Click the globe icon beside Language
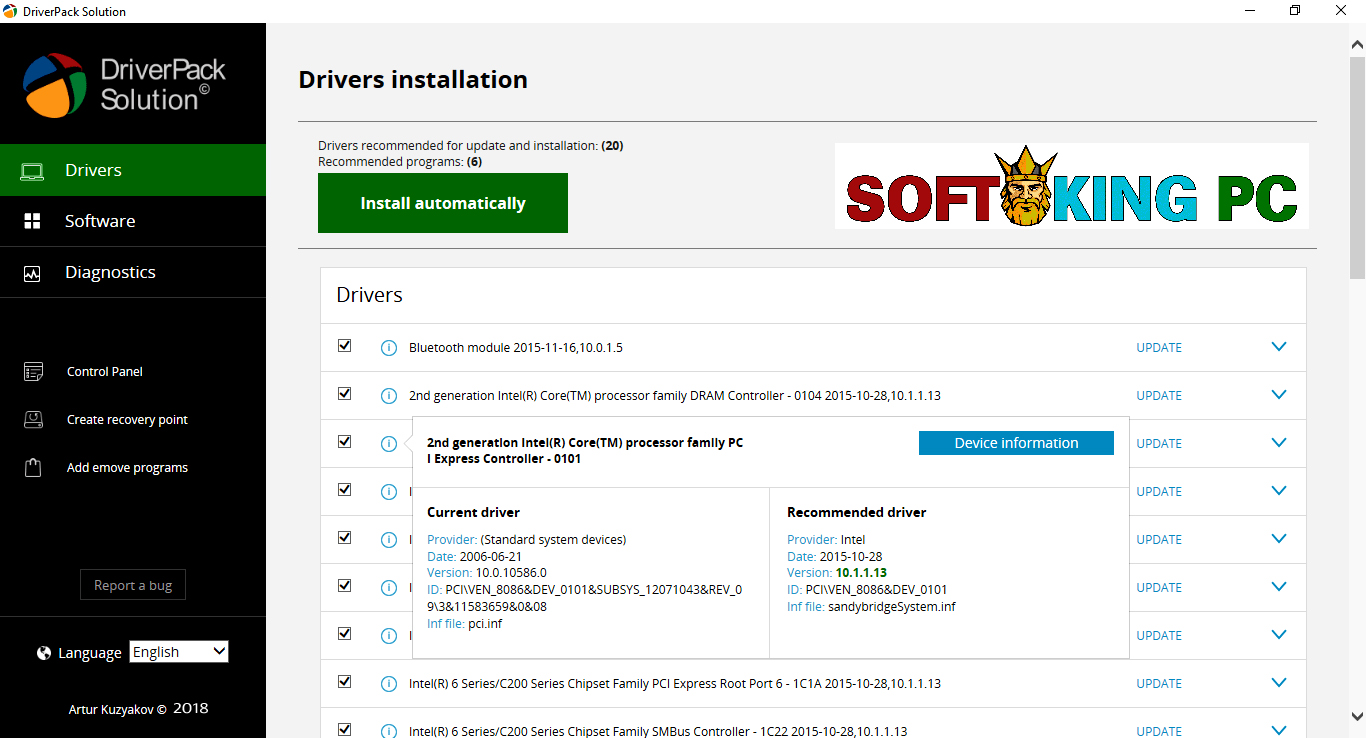The width and height of the screenshot is (1366, 738). (x=44, y=653)
